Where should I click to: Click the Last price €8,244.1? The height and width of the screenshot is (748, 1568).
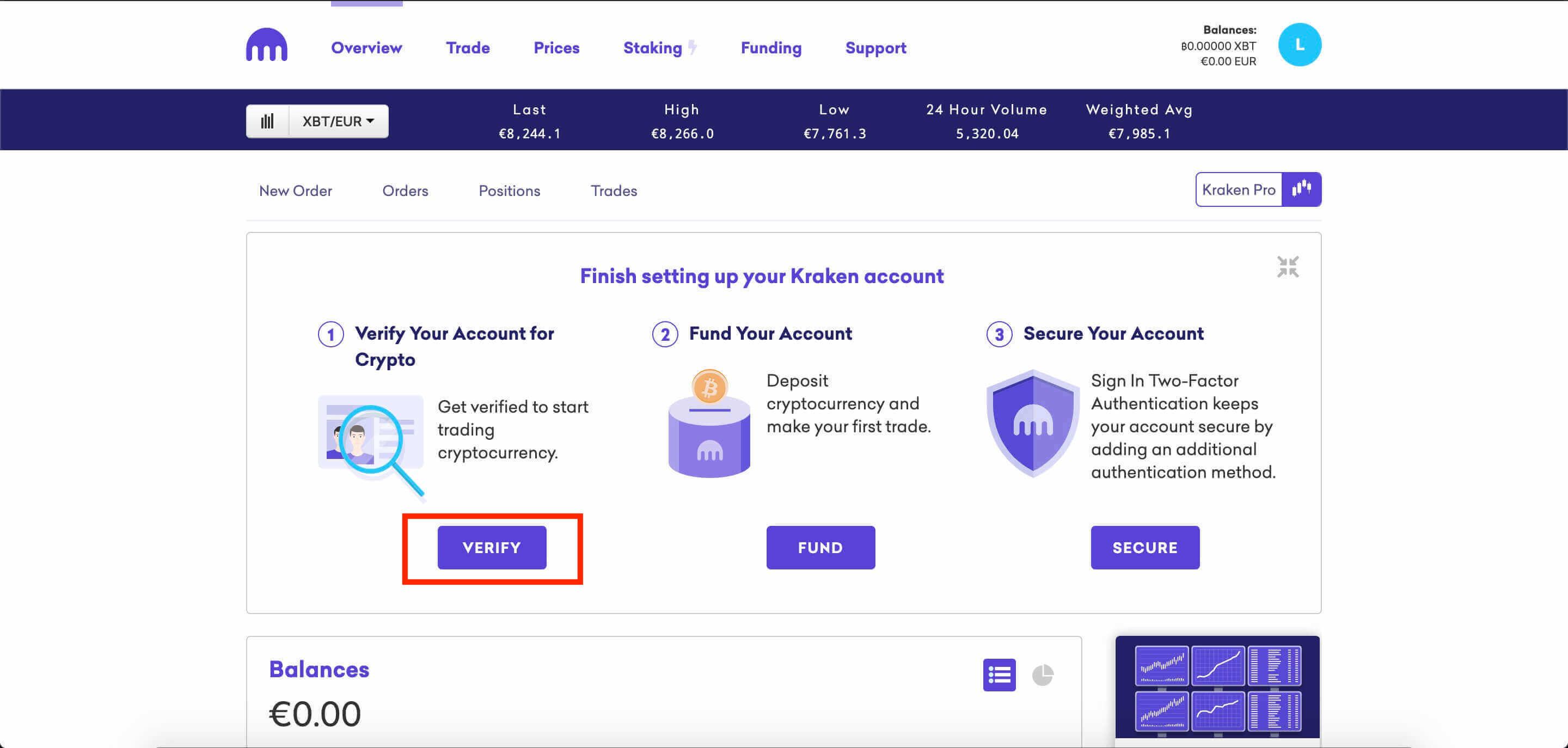(530, 133)
